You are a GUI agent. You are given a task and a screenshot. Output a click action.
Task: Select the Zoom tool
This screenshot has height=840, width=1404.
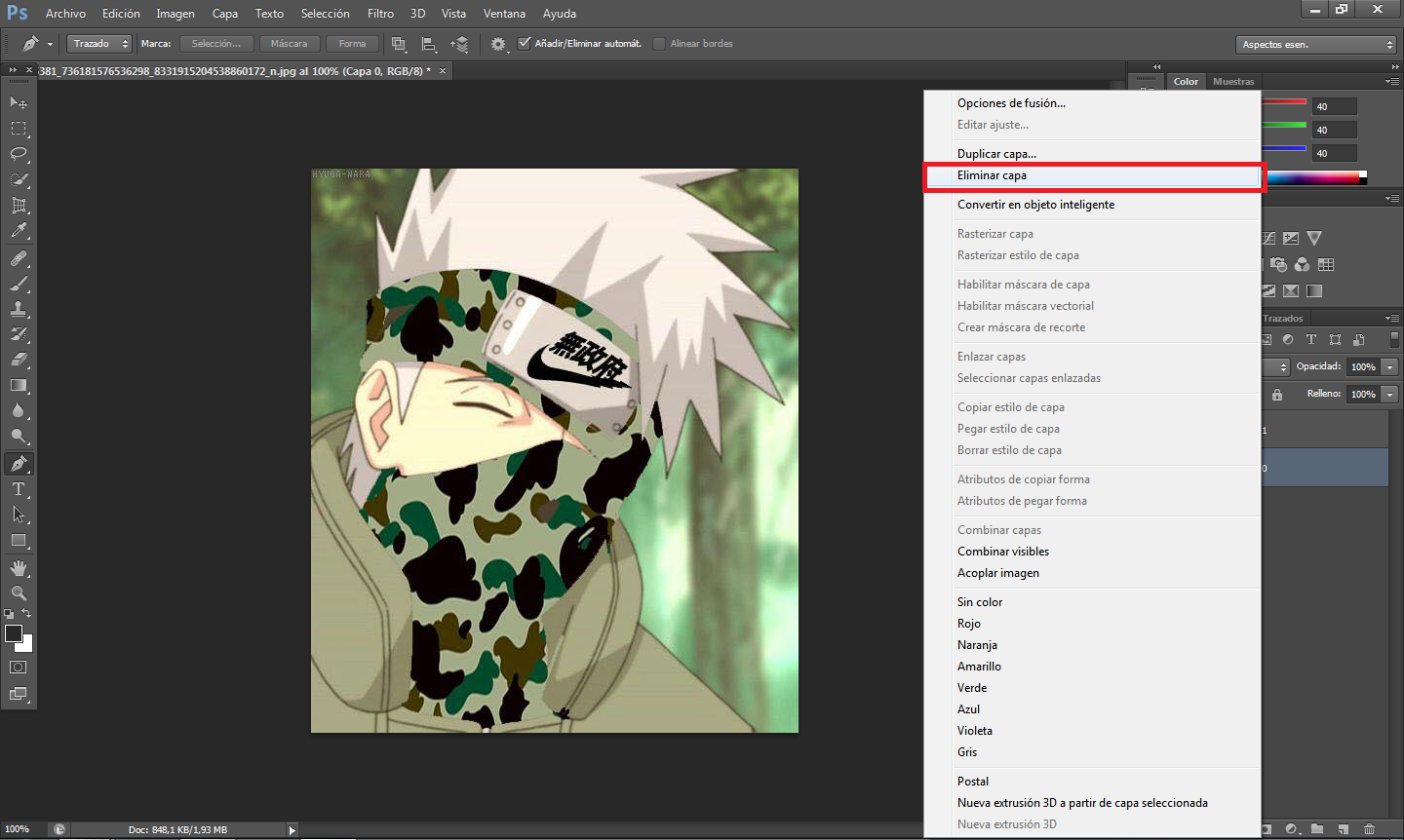[19, 592]
